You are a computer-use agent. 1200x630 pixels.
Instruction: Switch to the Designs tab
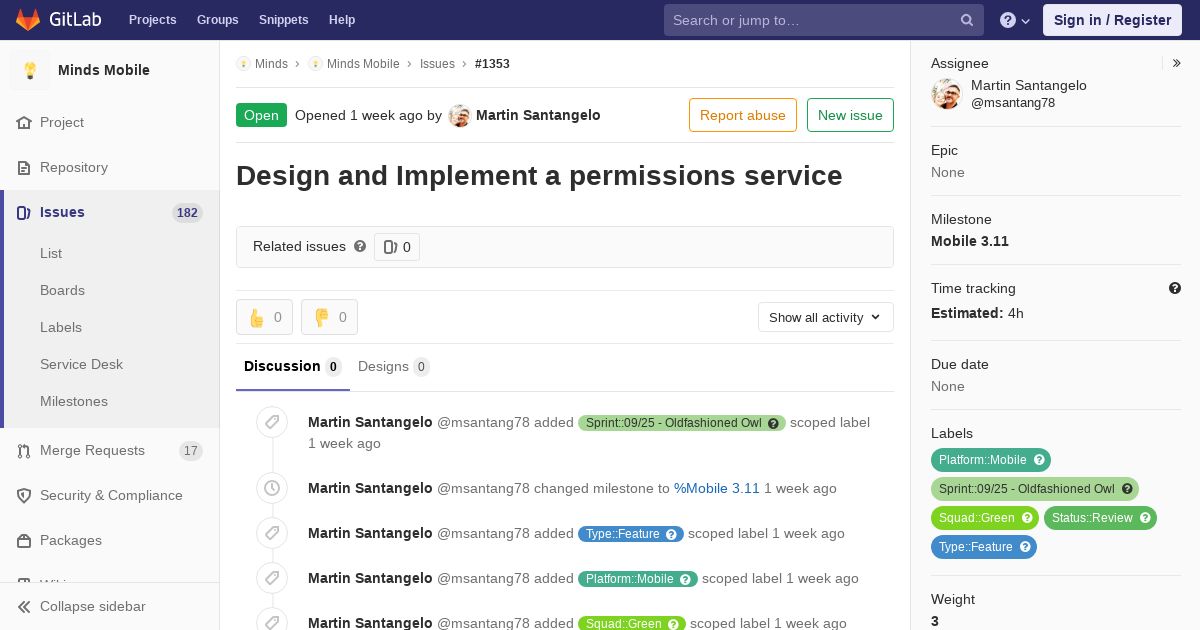pyautogui.click(x=394, y=366)
